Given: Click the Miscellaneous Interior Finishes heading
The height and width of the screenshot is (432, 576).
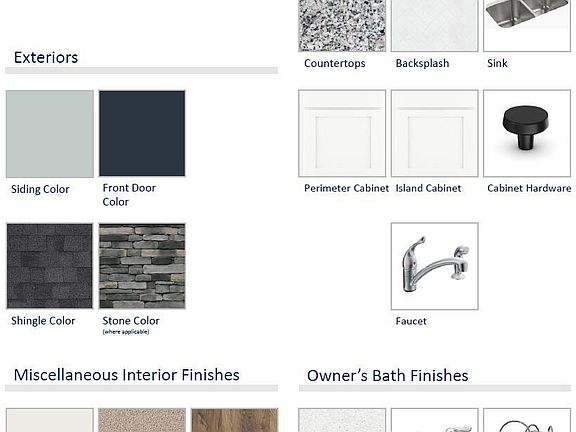Looking at the screenshot, I should 127,375.
